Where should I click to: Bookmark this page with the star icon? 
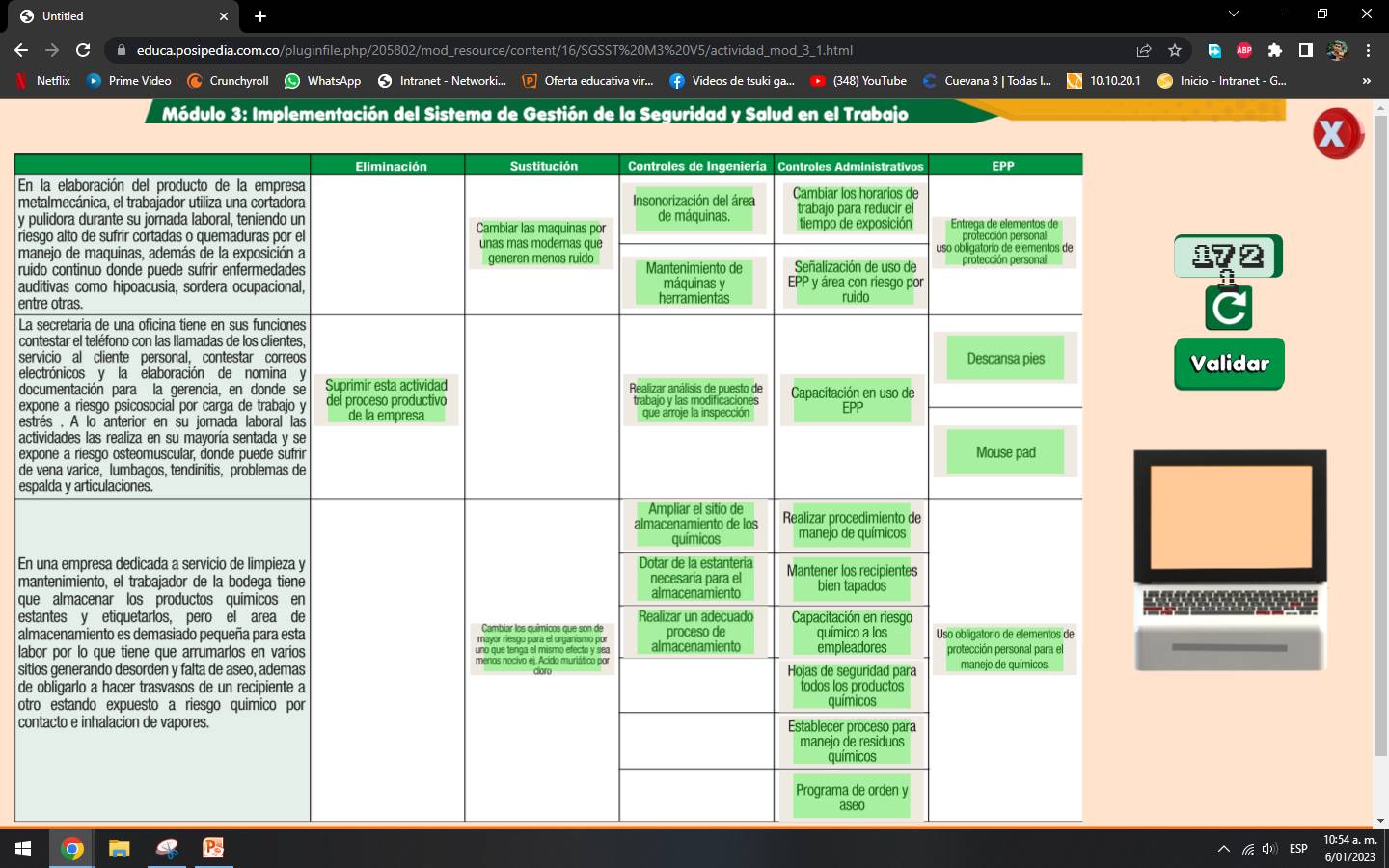point(1175,50)
